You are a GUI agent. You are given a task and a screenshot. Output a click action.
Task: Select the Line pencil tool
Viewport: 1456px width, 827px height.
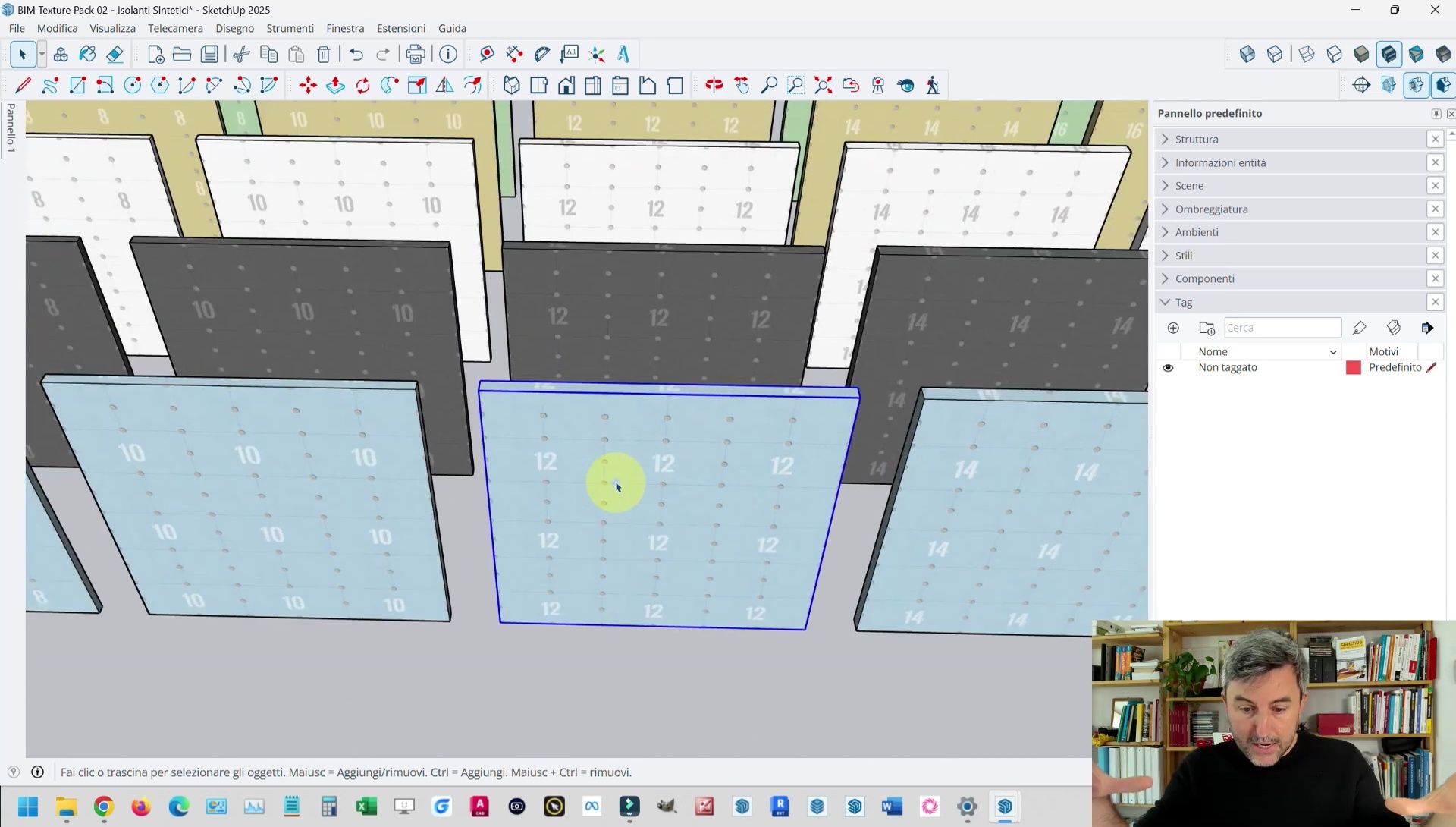[23, 85]
